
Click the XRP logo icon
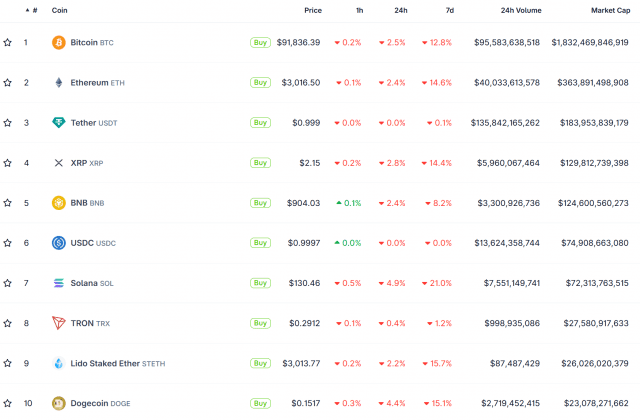click(x=58, y=163)
